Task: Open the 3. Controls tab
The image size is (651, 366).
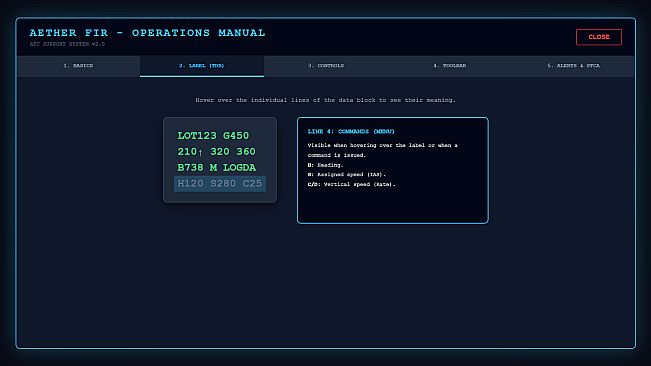Action: coord(326,66)
